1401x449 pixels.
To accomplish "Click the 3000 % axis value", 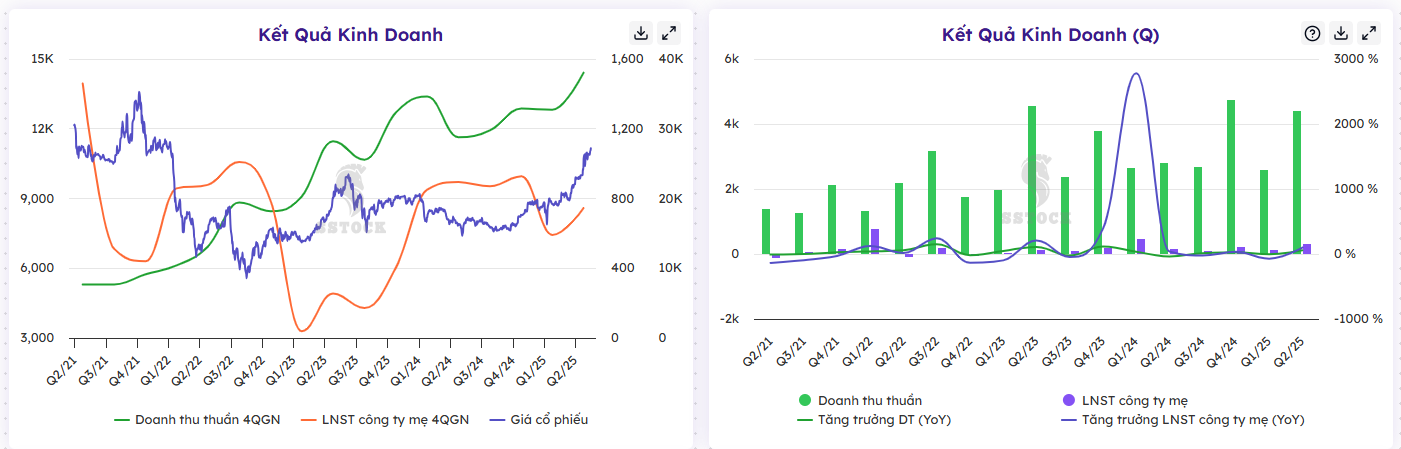I will tap(1357, 59).
